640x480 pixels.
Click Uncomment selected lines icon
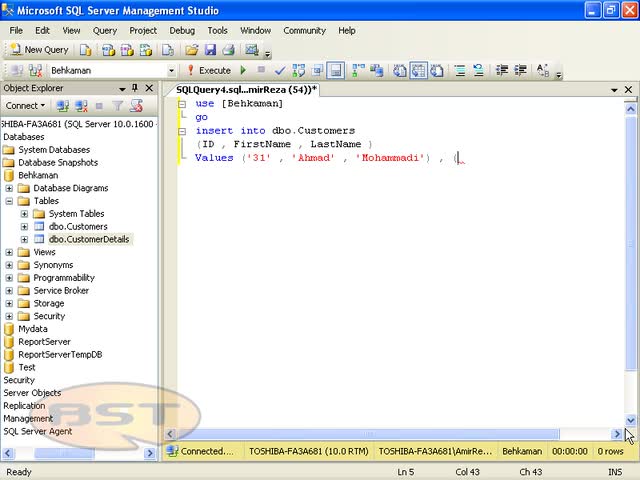[478, 71]
